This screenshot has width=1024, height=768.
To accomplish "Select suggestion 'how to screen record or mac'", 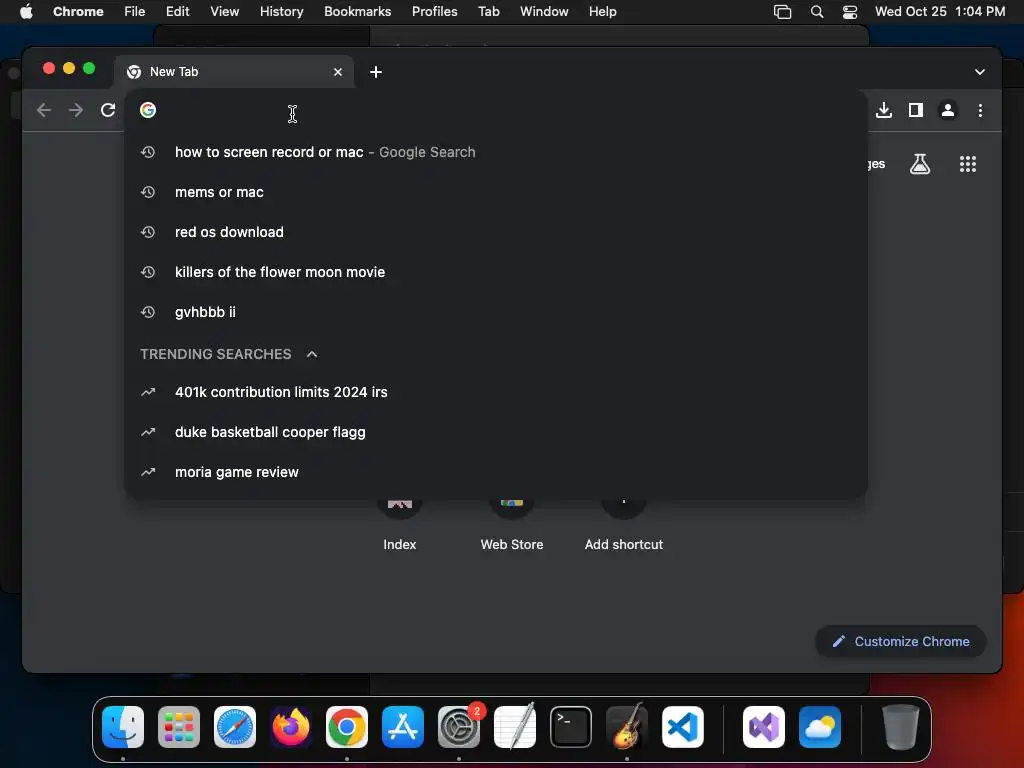I will point(496,152).
